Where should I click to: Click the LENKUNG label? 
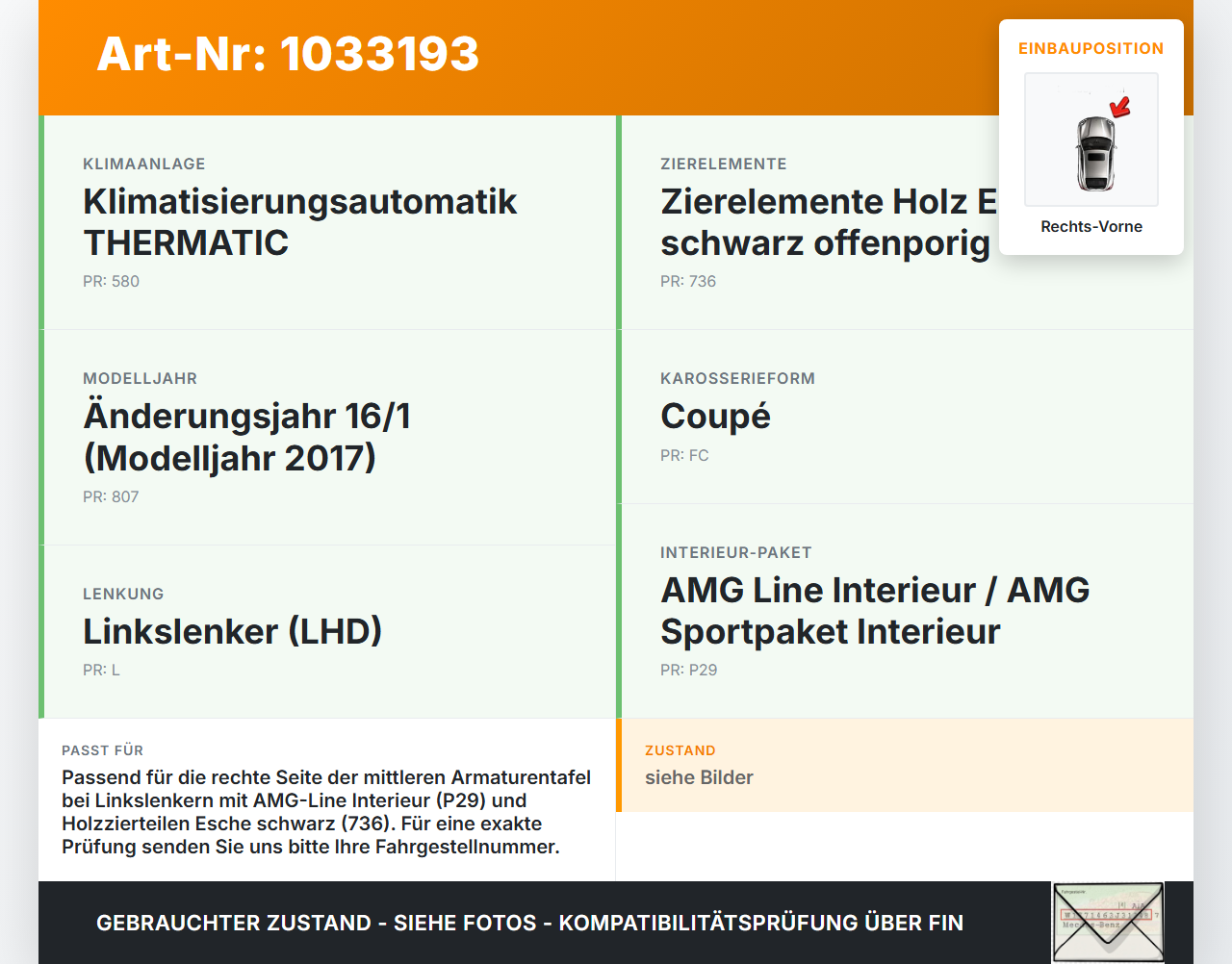[x=123, y=595]
